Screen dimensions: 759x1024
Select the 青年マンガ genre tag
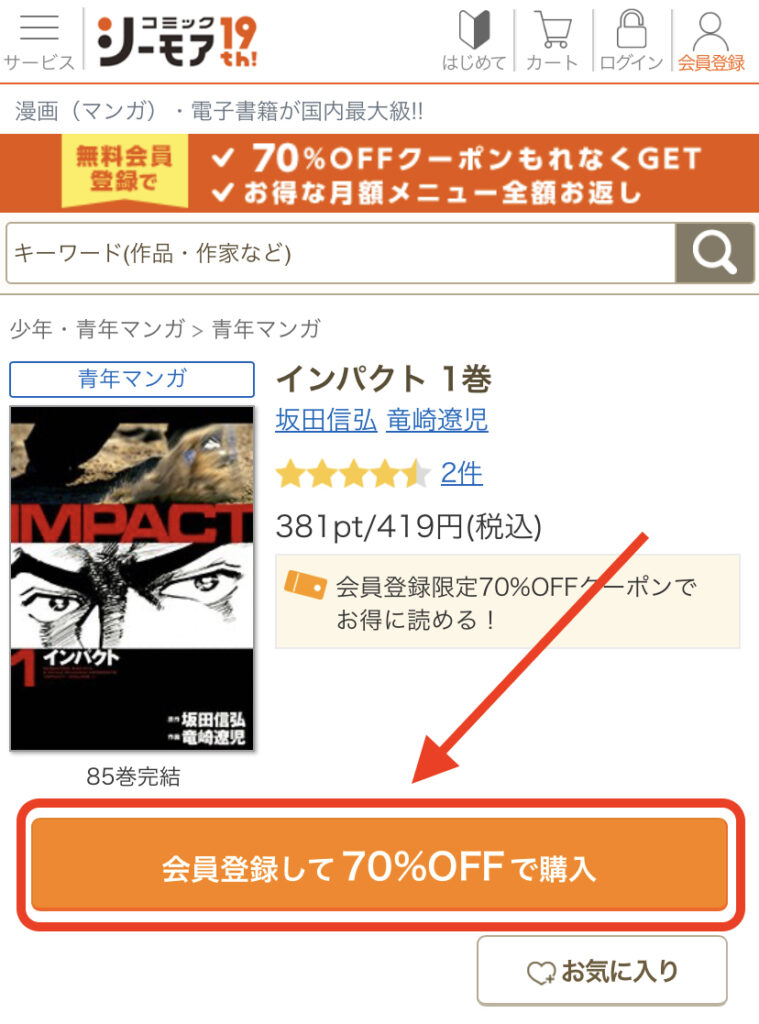(132, 379)
